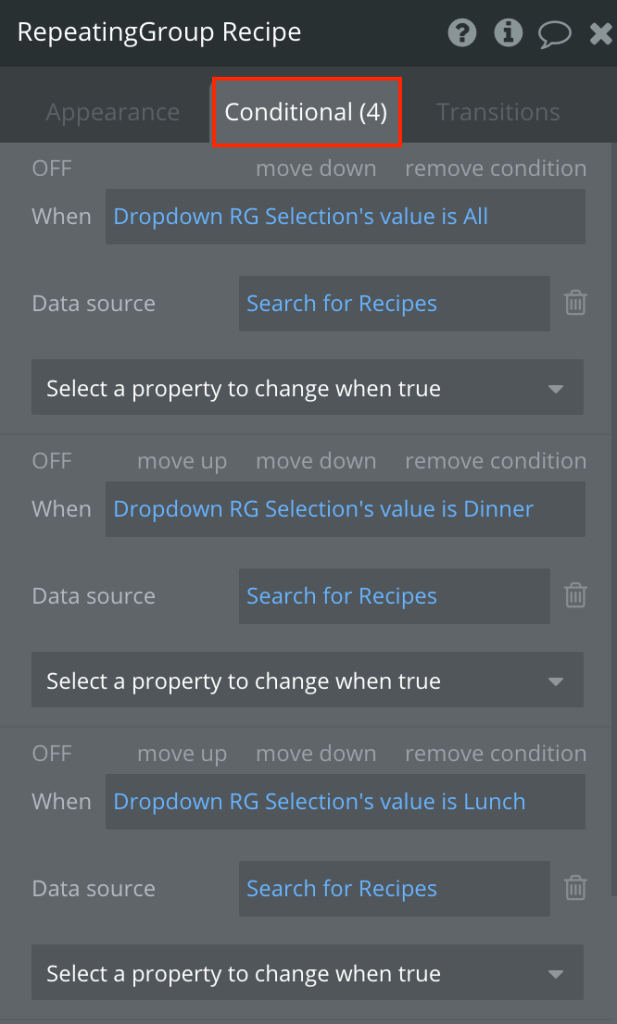The image size is (617, 1024).
Task: Switch to the Appearance tab
Action: (113, 112)
